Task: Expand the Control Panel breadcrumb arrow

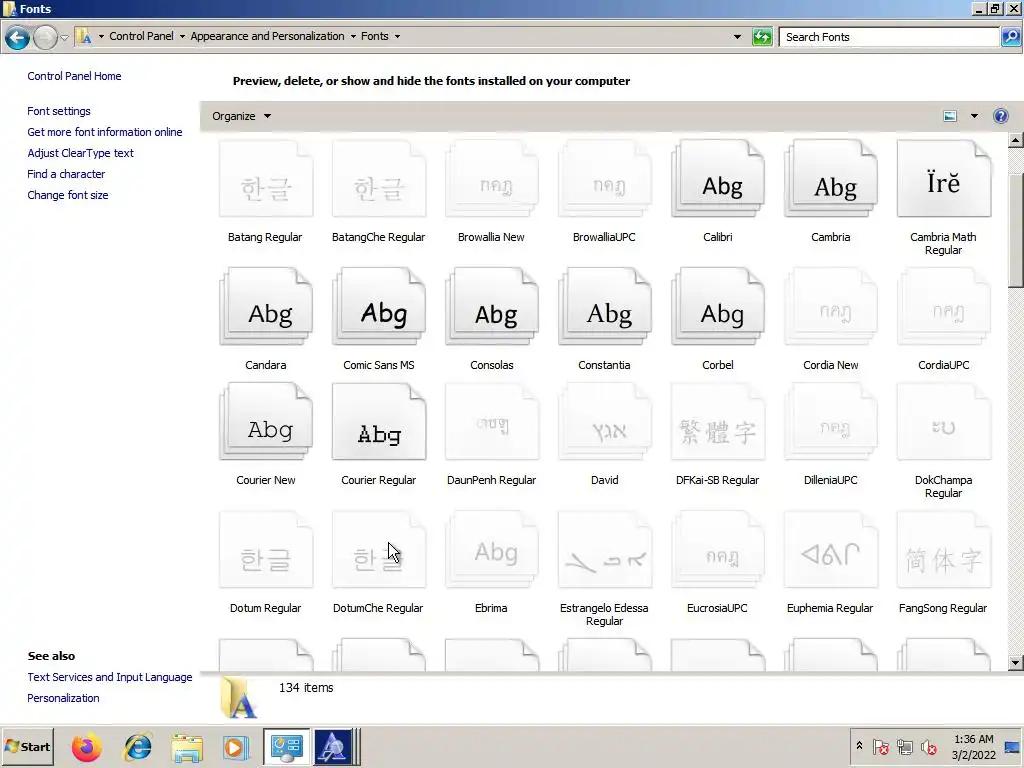Action: [x=182, y=37]
